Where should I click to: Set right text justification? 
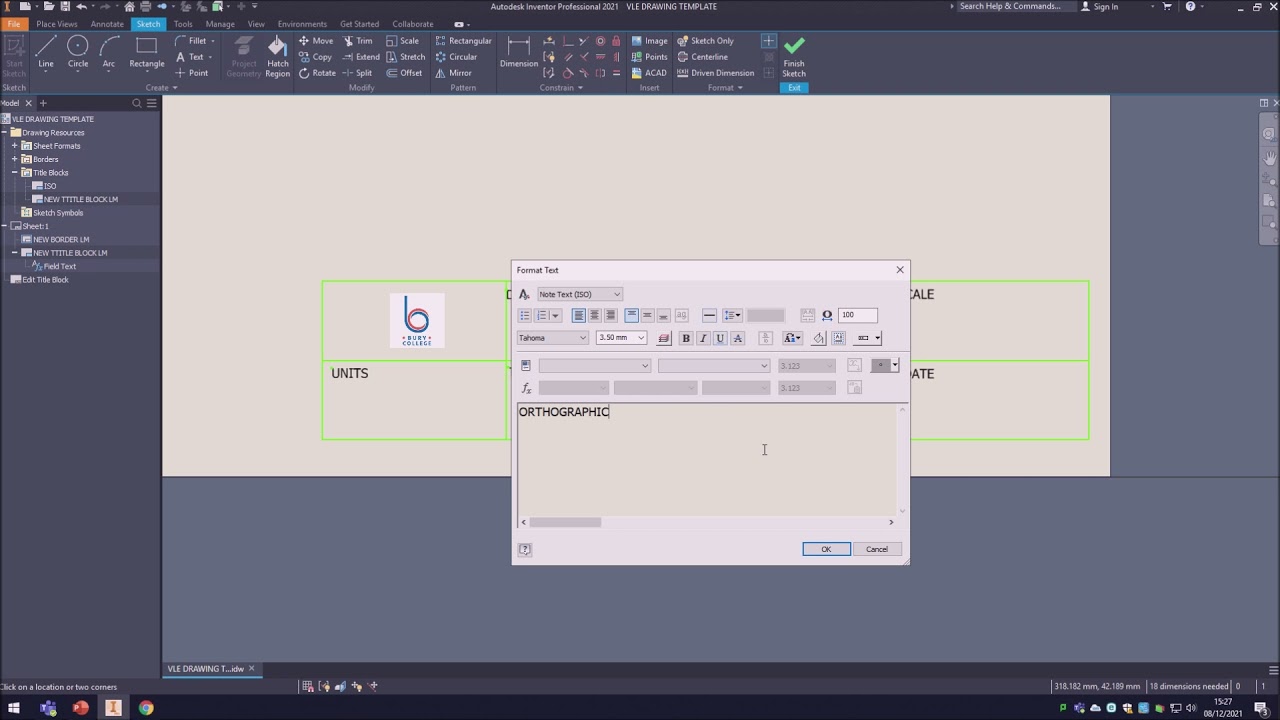pos(610,315)
